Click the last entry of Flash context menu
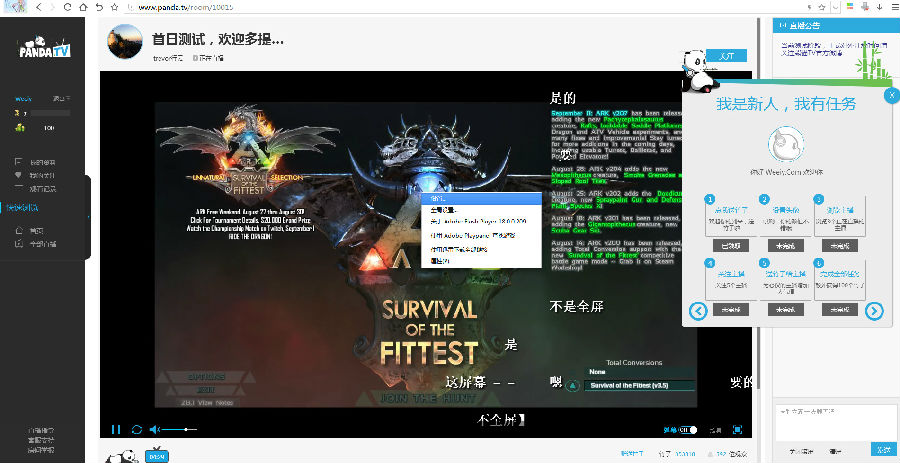The width and height of the screenshot is (900, 463). pyautogui.click(x=481, y=261)
